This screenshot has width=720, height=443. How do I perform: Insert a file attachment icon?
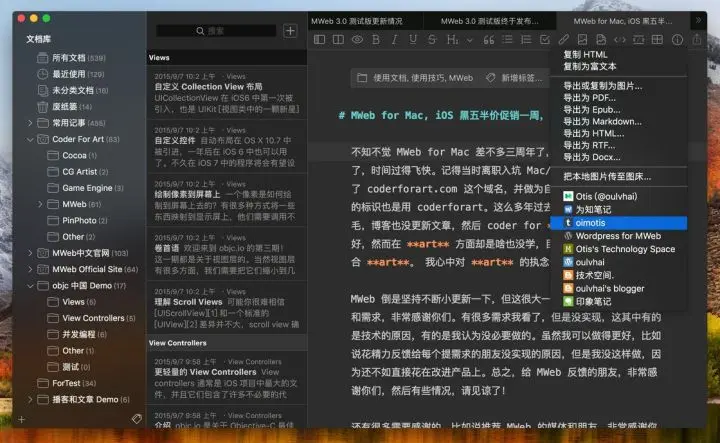(x=601, y=40)
